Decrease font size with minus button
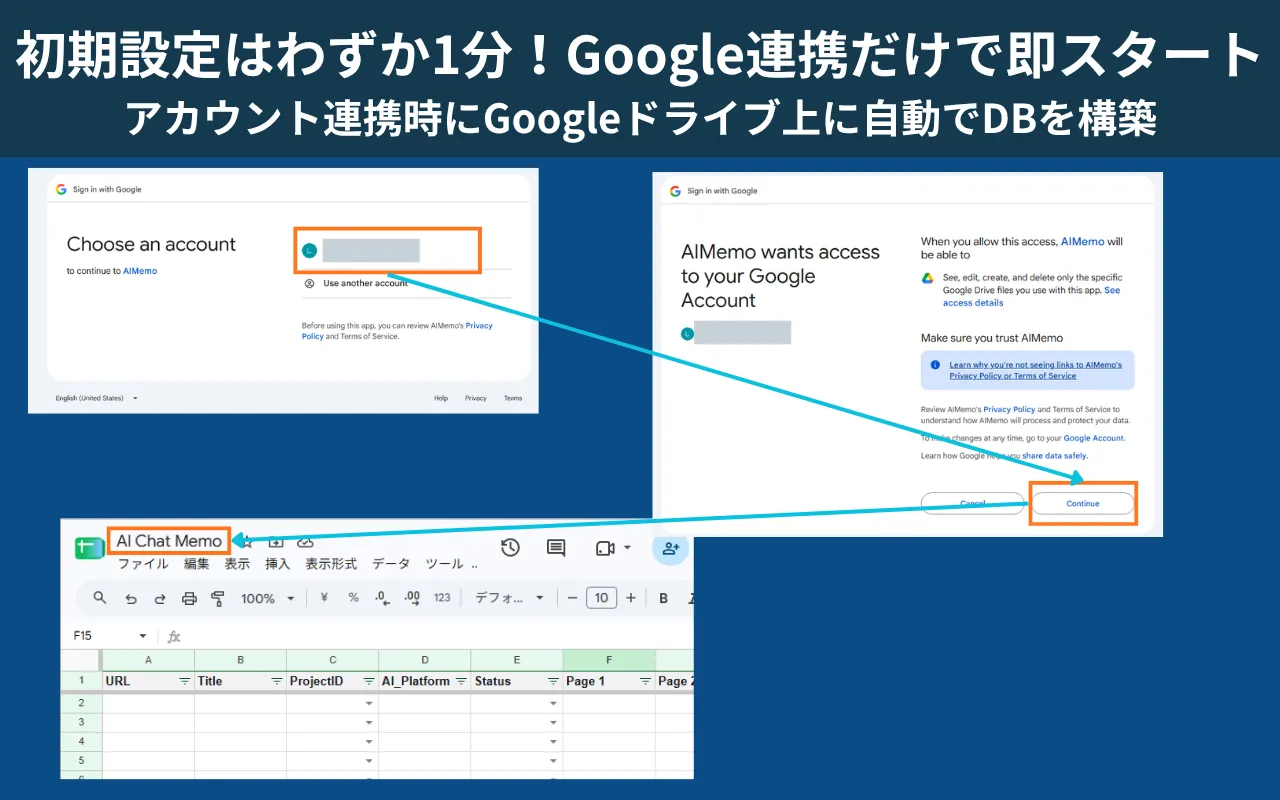Screen dimensions: 1280x800 click(x=573, y=598)
